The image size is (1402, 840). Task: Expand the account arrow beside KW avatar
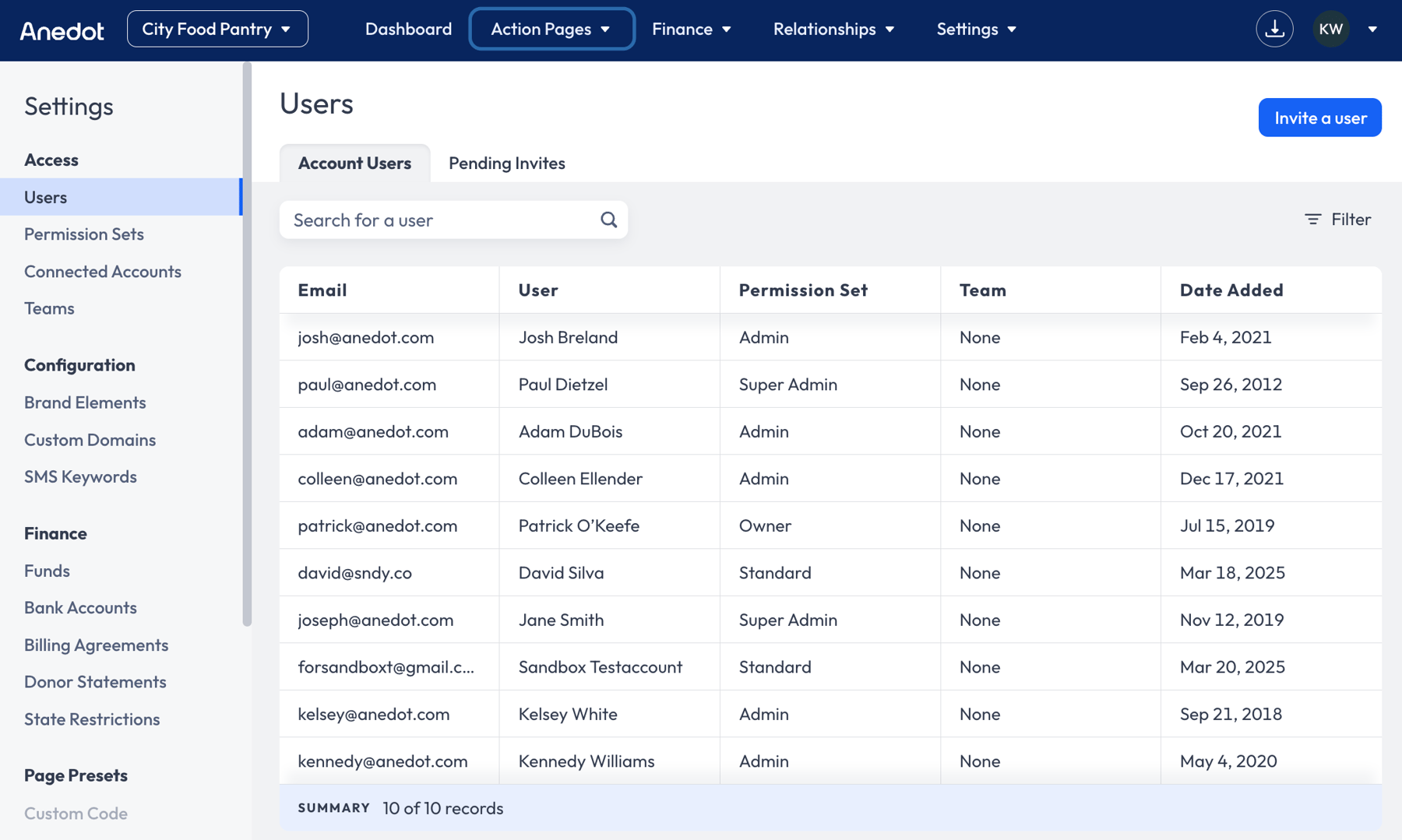(x=1372, y=30)
